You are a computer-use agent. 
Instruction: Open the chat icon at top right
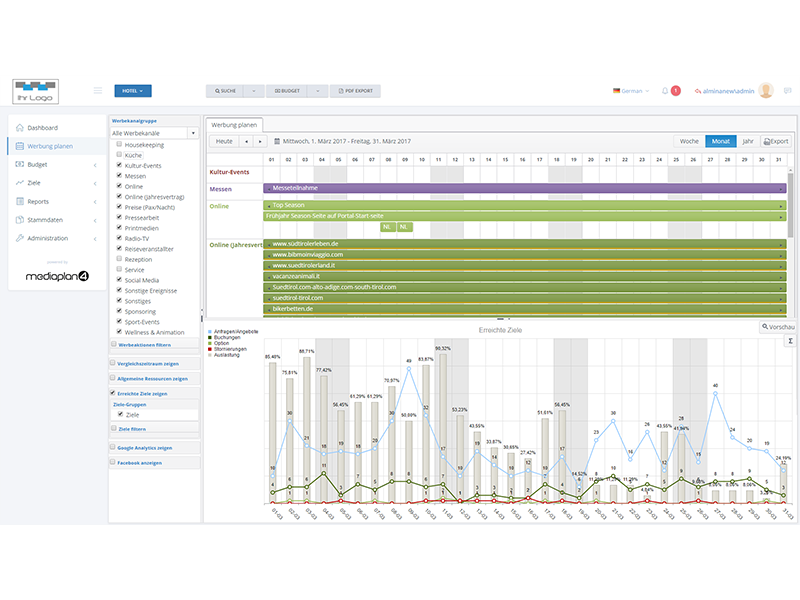788,91
